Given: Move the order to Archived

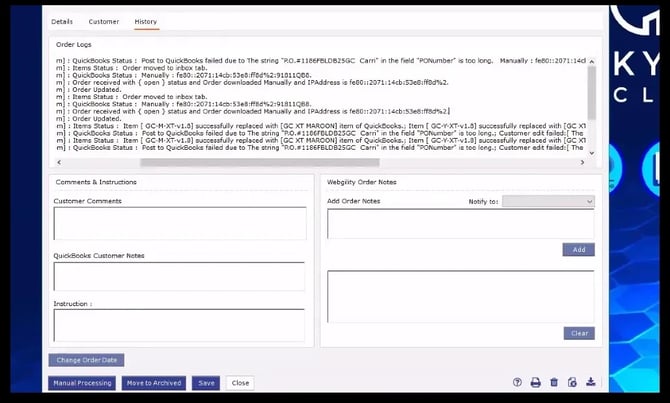Looking at the screenshot, I should (154, 383).
